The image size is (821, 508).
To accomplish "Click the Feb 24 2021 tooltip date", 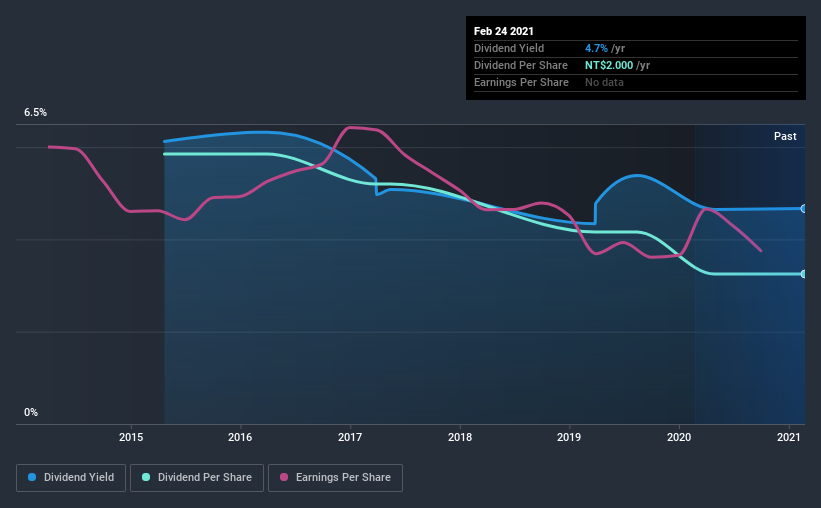I will coord(504,31).
